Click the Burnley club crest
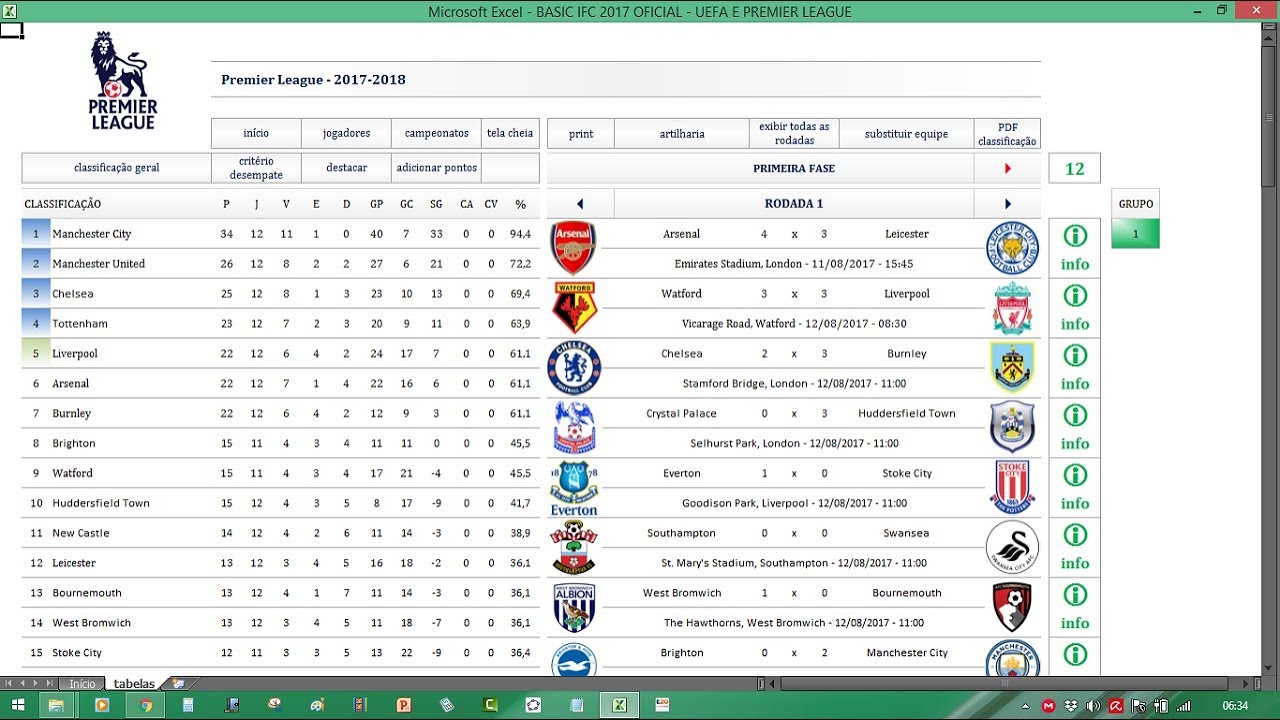The image size is (1280, 720). pyautogui.click(x=1012, y=367)
